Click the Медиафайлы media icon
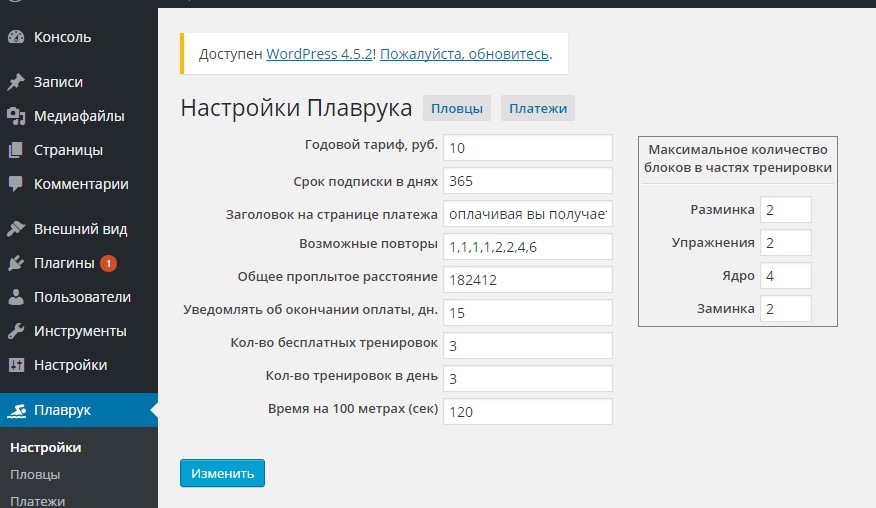Image resolution: width=876 pixels, height=508 pixels. (16, 116)
